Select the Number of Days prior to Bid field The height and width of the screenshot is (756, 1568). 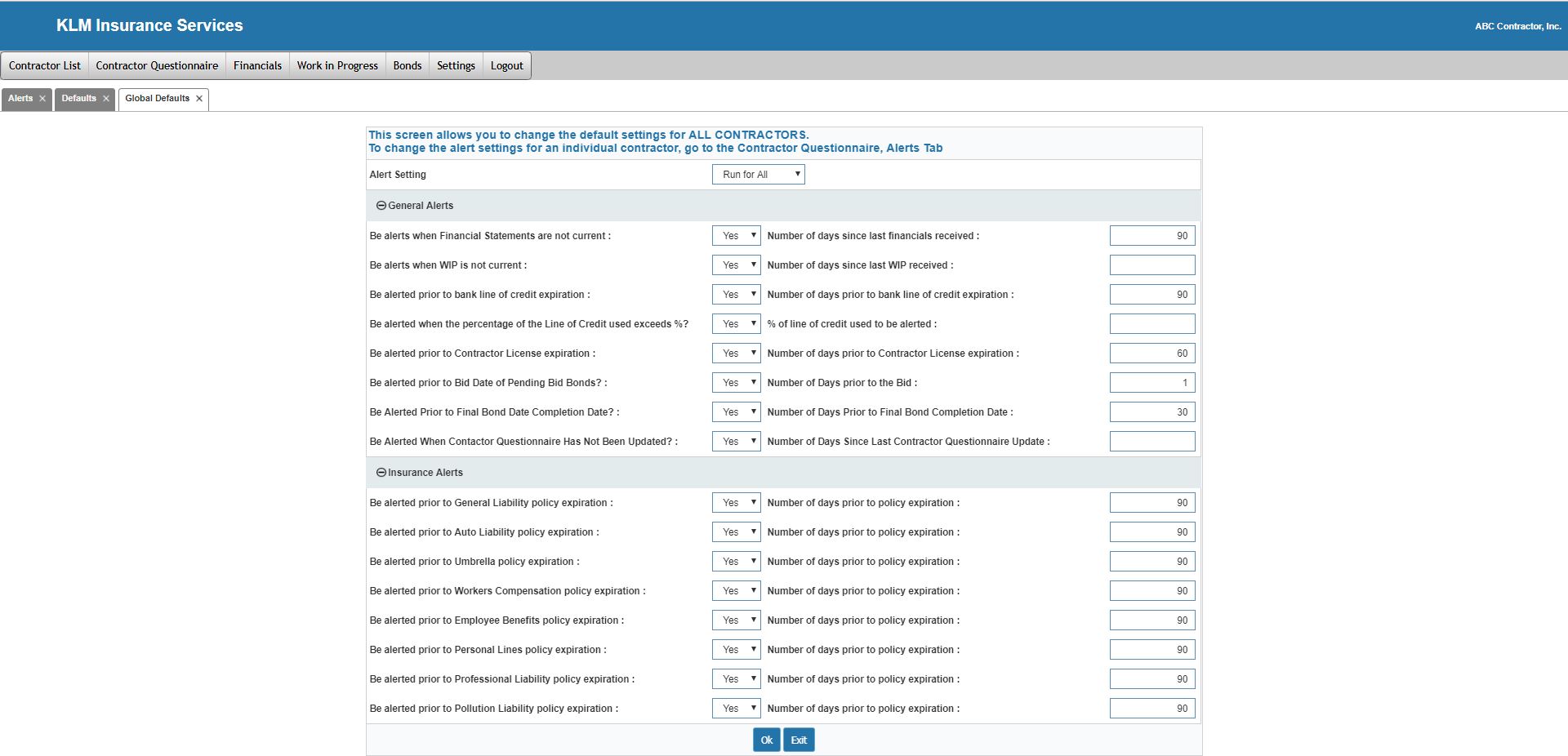1151,383
